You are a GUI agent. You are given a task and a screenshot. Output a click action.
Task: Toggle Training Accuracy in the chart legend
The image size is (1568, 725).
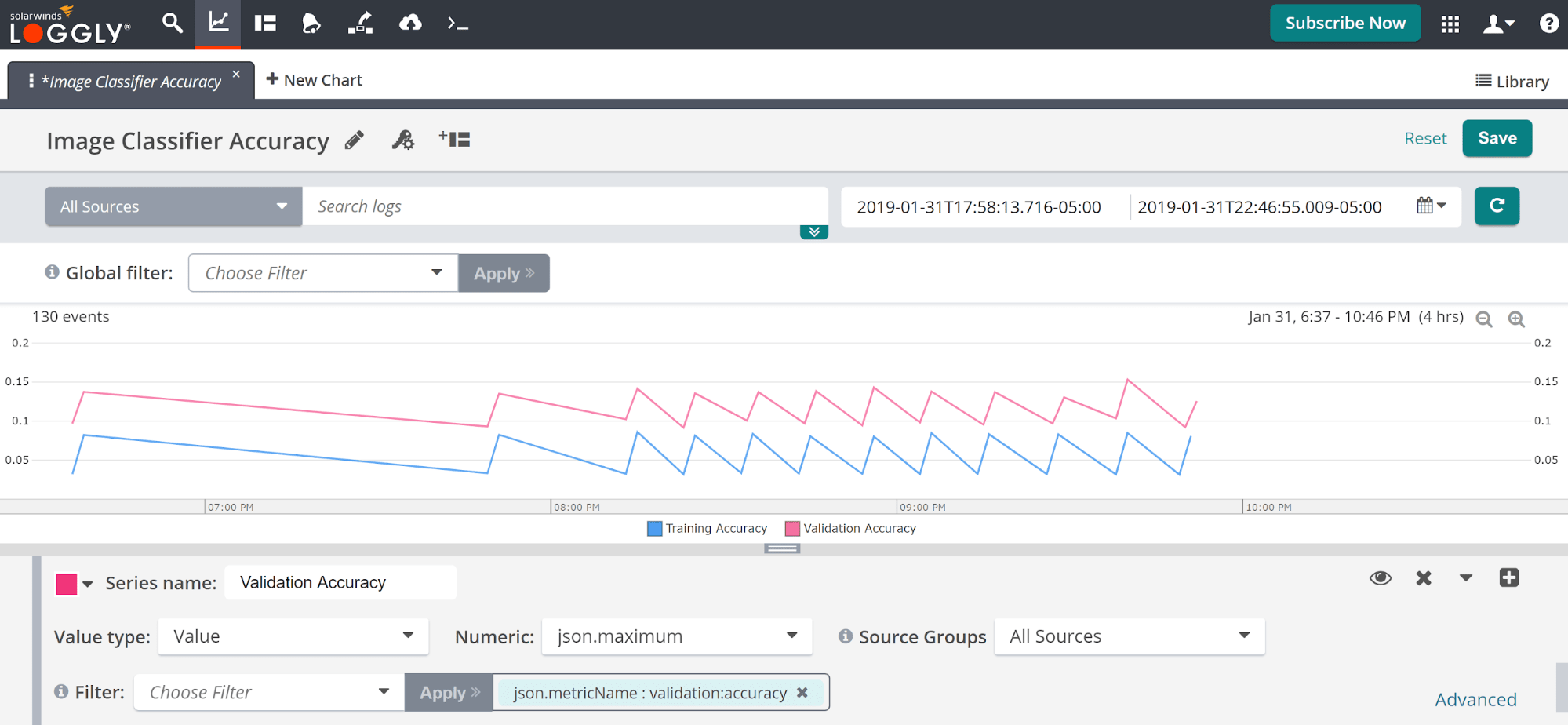707,529
